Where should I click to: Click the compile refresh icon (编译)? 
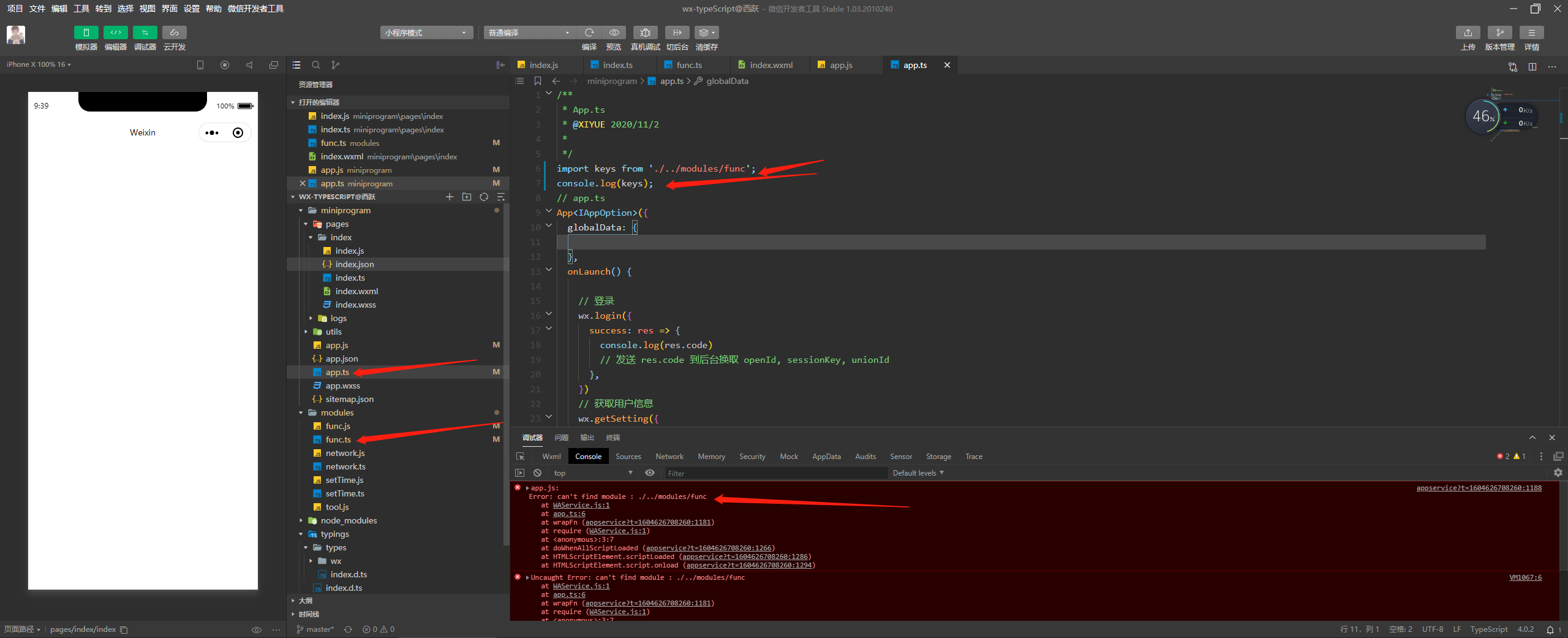(589, 32)
